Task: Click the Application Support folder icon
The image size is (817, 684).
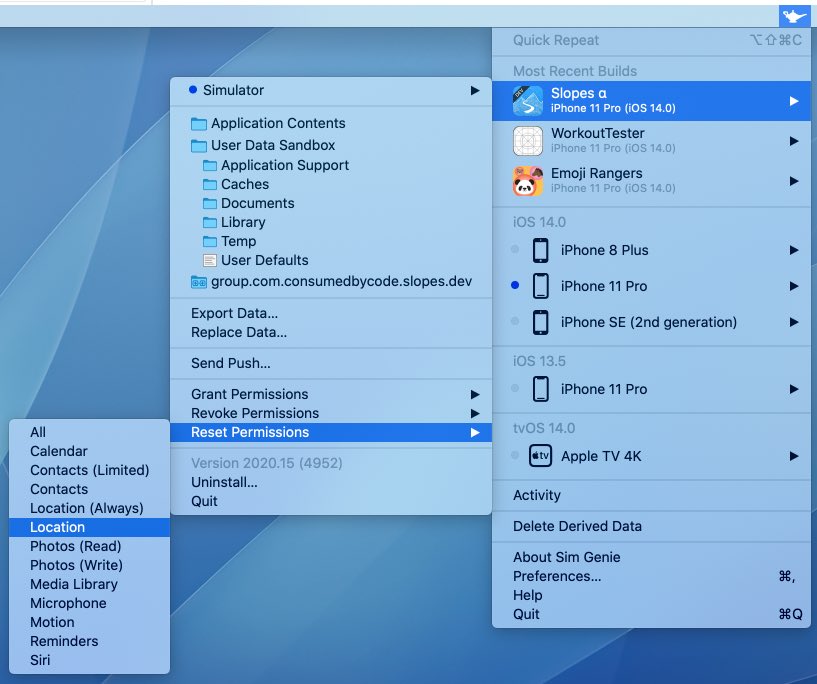Action: click(209, 166)
